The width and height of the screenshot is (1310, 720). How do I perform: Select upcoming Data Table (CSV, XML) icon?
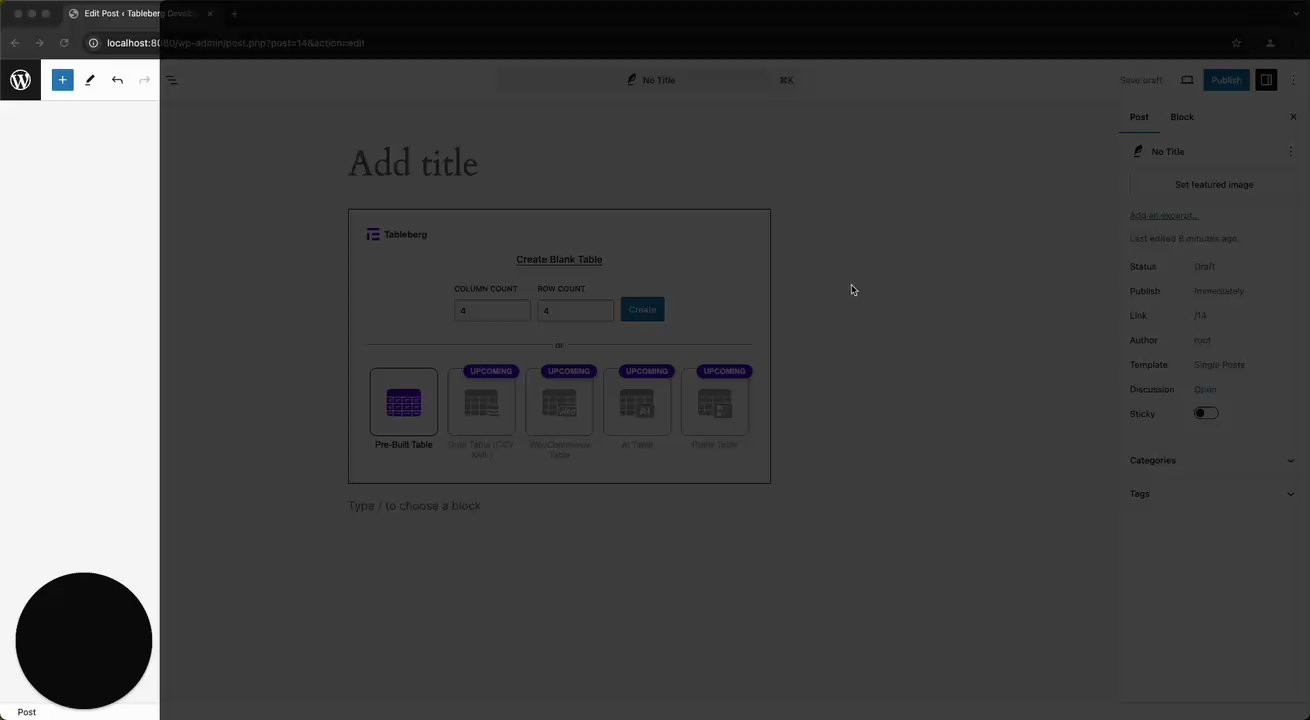[x=481, y=402]
